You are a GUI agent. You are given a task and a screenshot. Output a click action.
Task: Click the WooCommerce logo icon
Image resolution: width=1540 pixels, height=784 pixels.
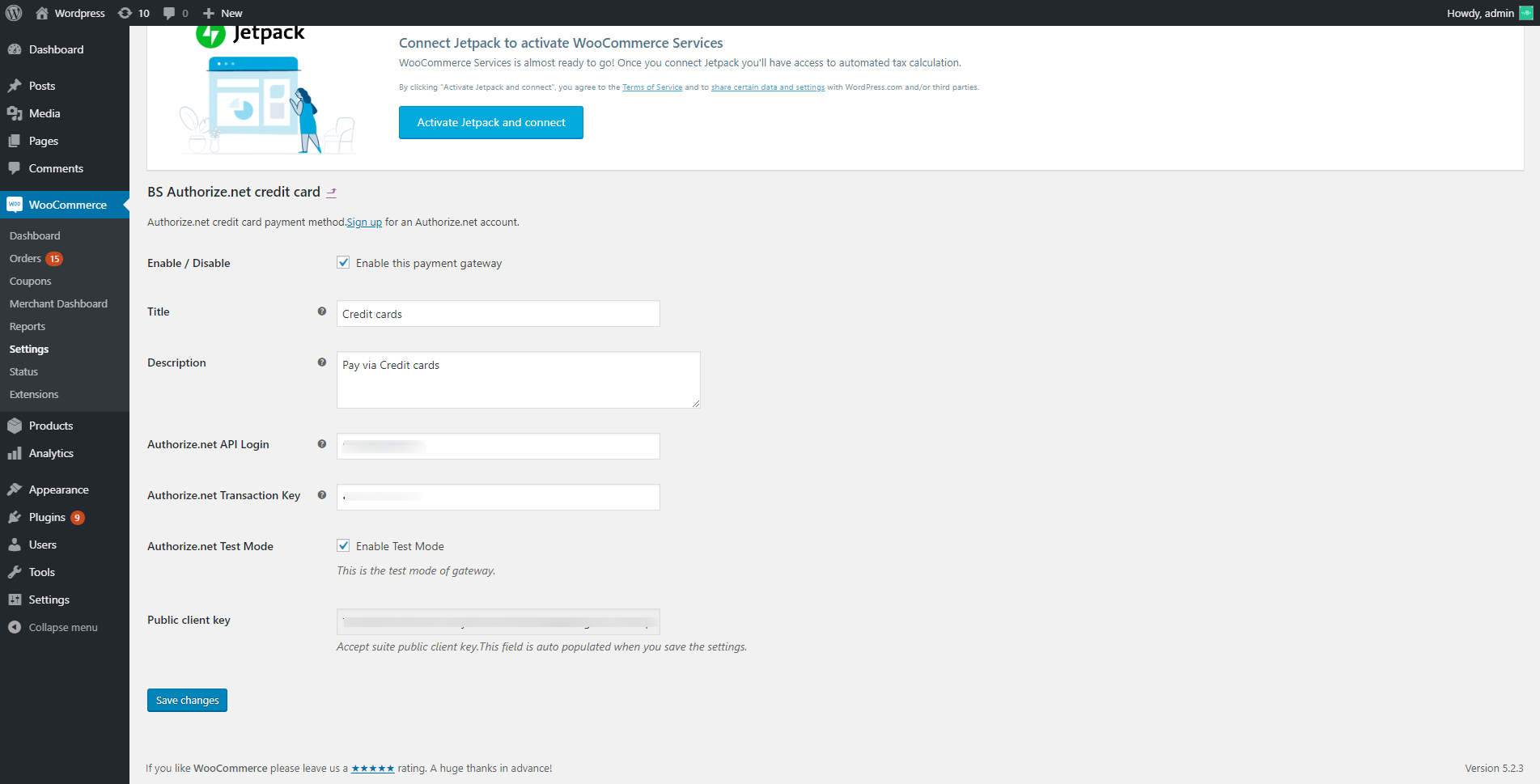(15, 205)
